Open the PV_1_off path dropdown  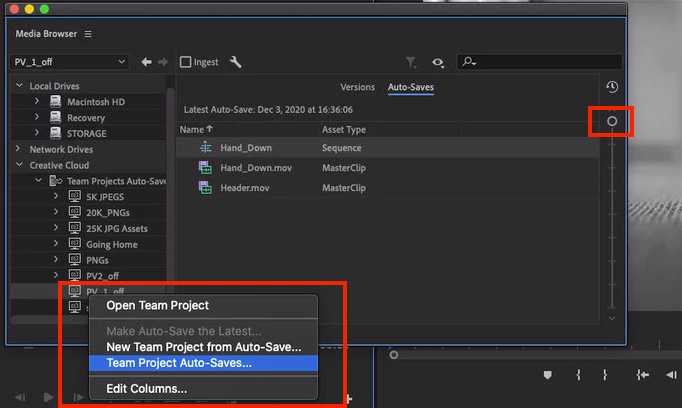[x=70, y=62]
